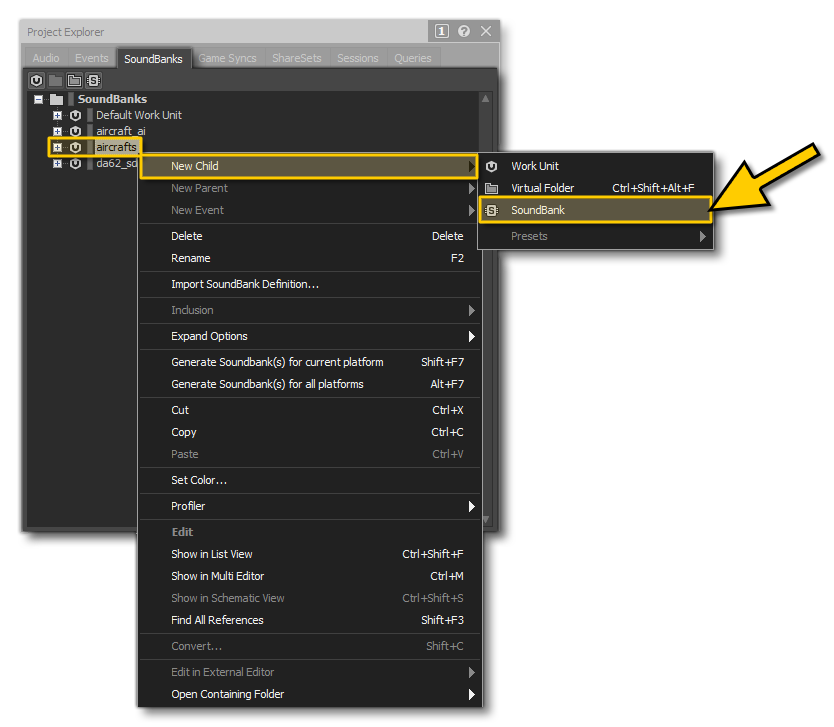Viewport: 834px width, 727px height.
Task: Click the Virtual Folder icon in New Child submenu
Action: 490,188
